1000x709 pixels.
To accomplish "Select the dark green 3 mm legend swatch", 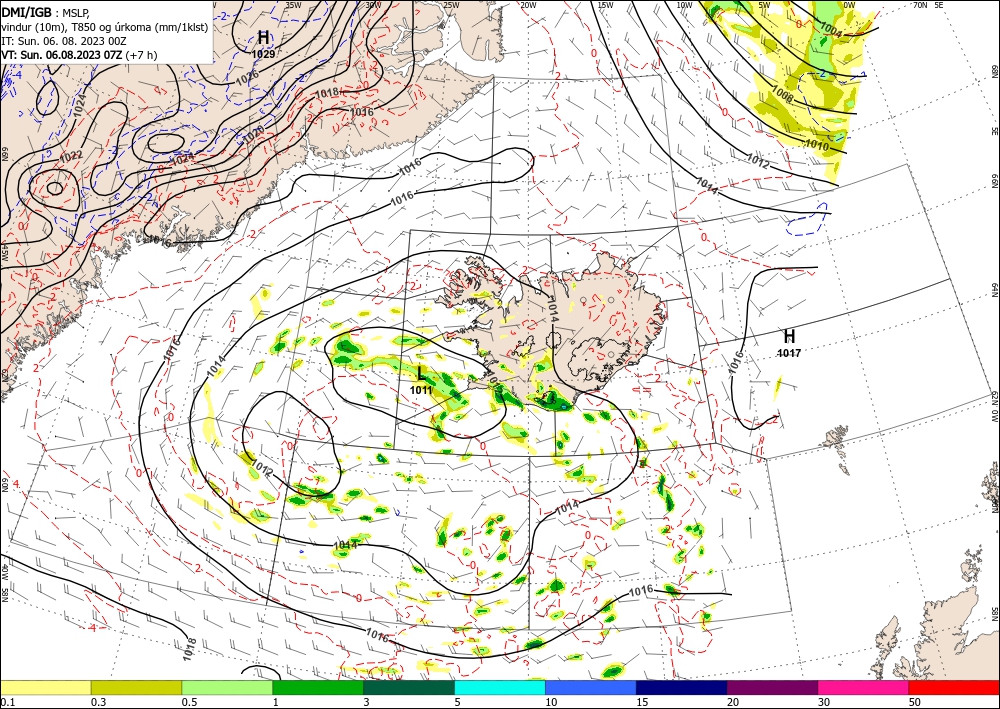I will point(409,687).
